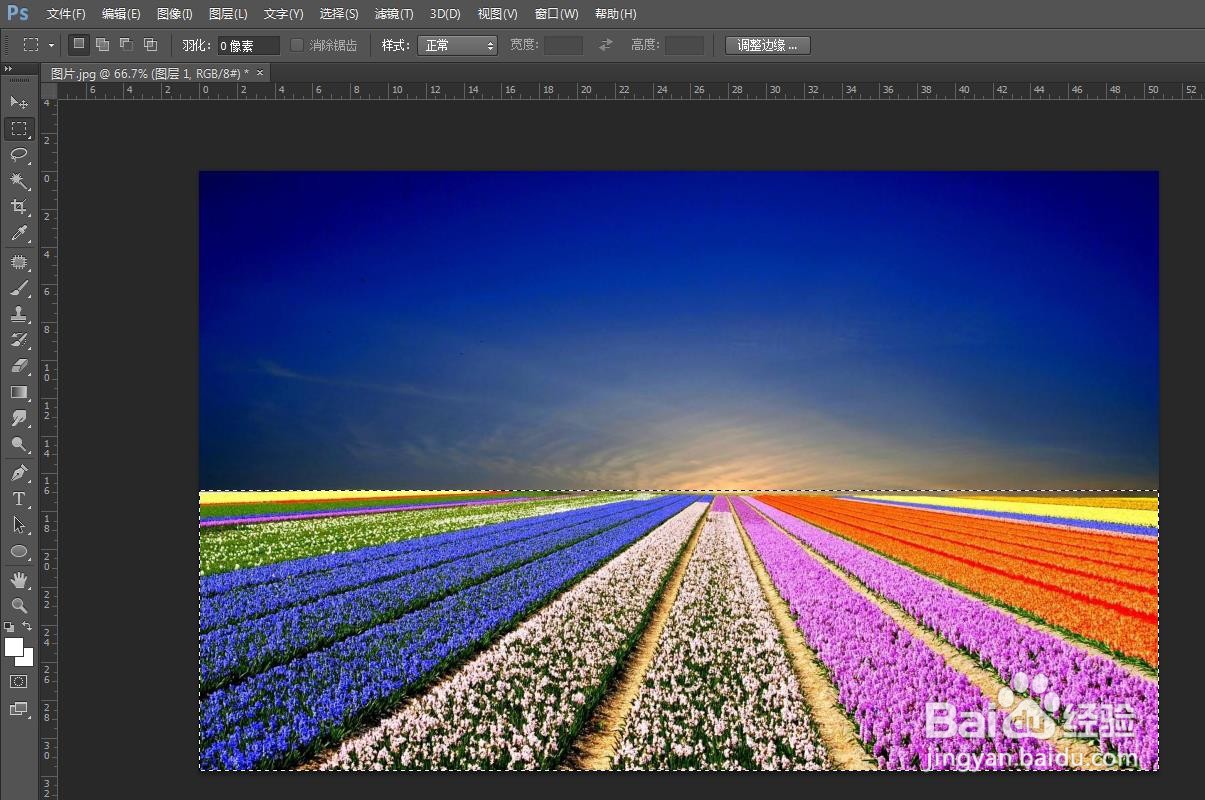
Task: Reset default foreground and background colors
Action: point(9,627)
